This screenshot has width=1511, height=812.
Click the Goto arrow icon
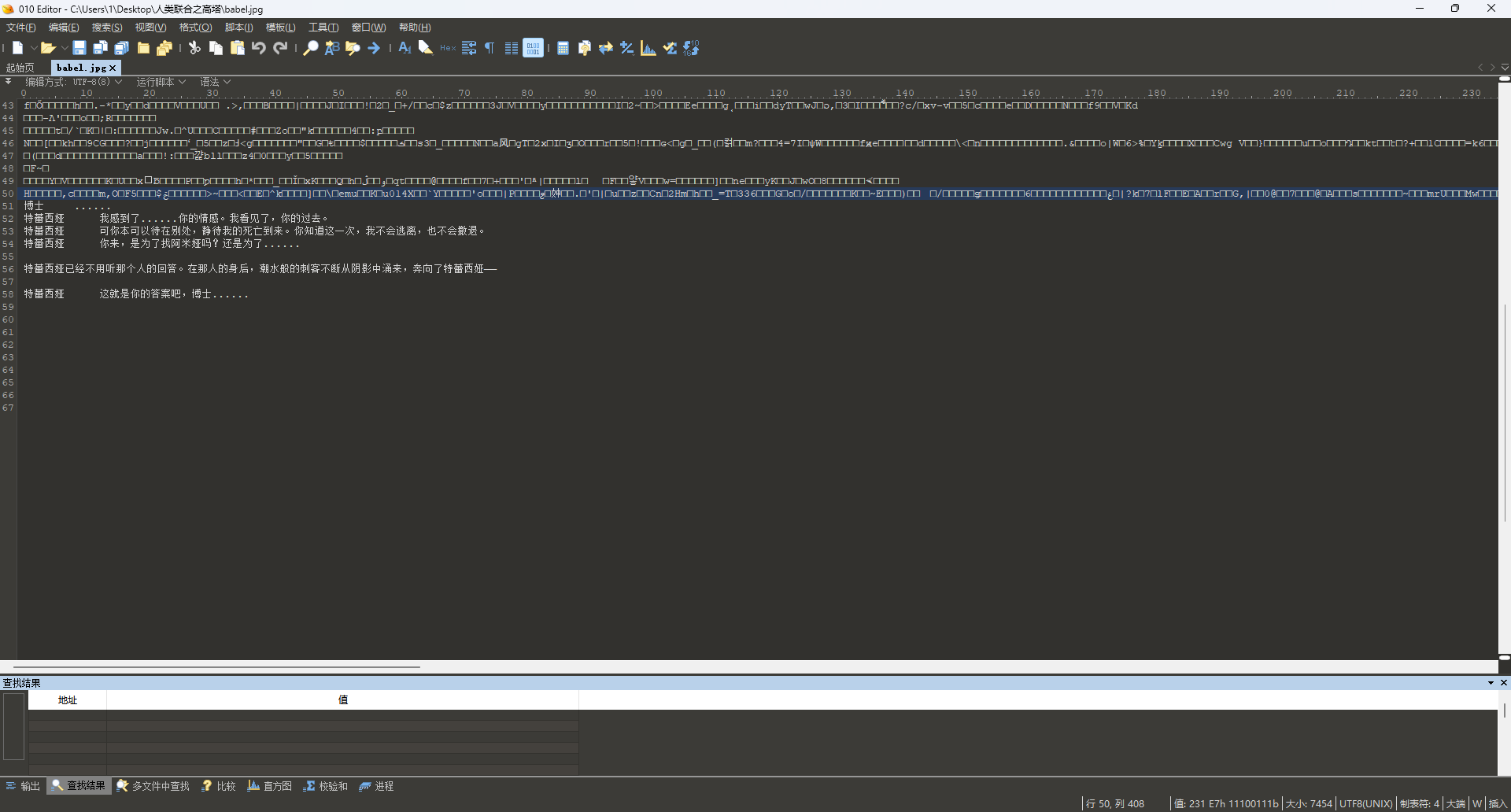pyautogui.click(x=374, y=48)
